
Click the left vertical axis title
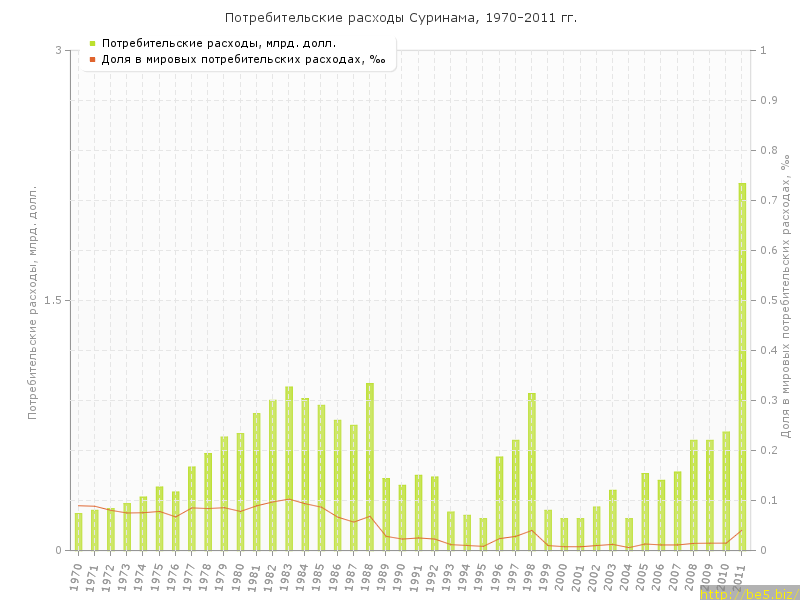[32, 301]
